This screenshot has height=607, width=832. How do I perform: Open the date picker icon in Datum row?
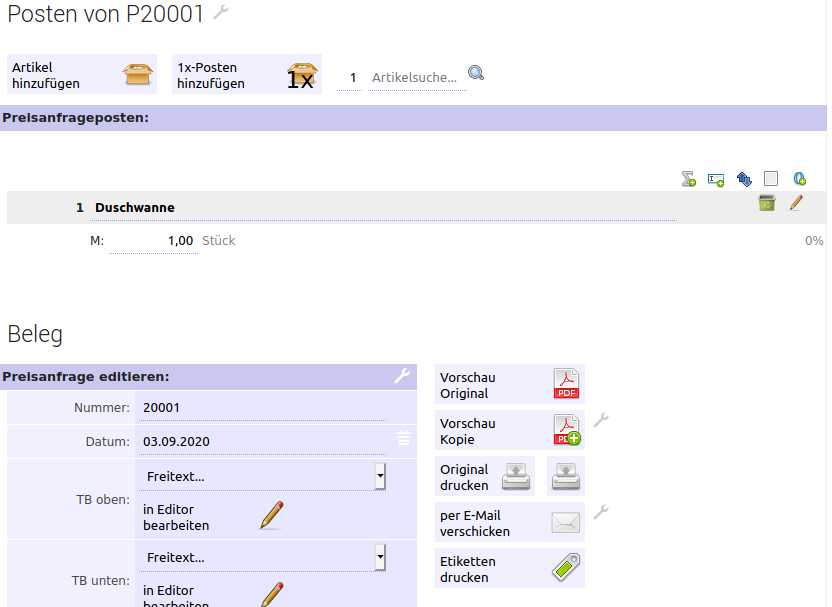404,438
